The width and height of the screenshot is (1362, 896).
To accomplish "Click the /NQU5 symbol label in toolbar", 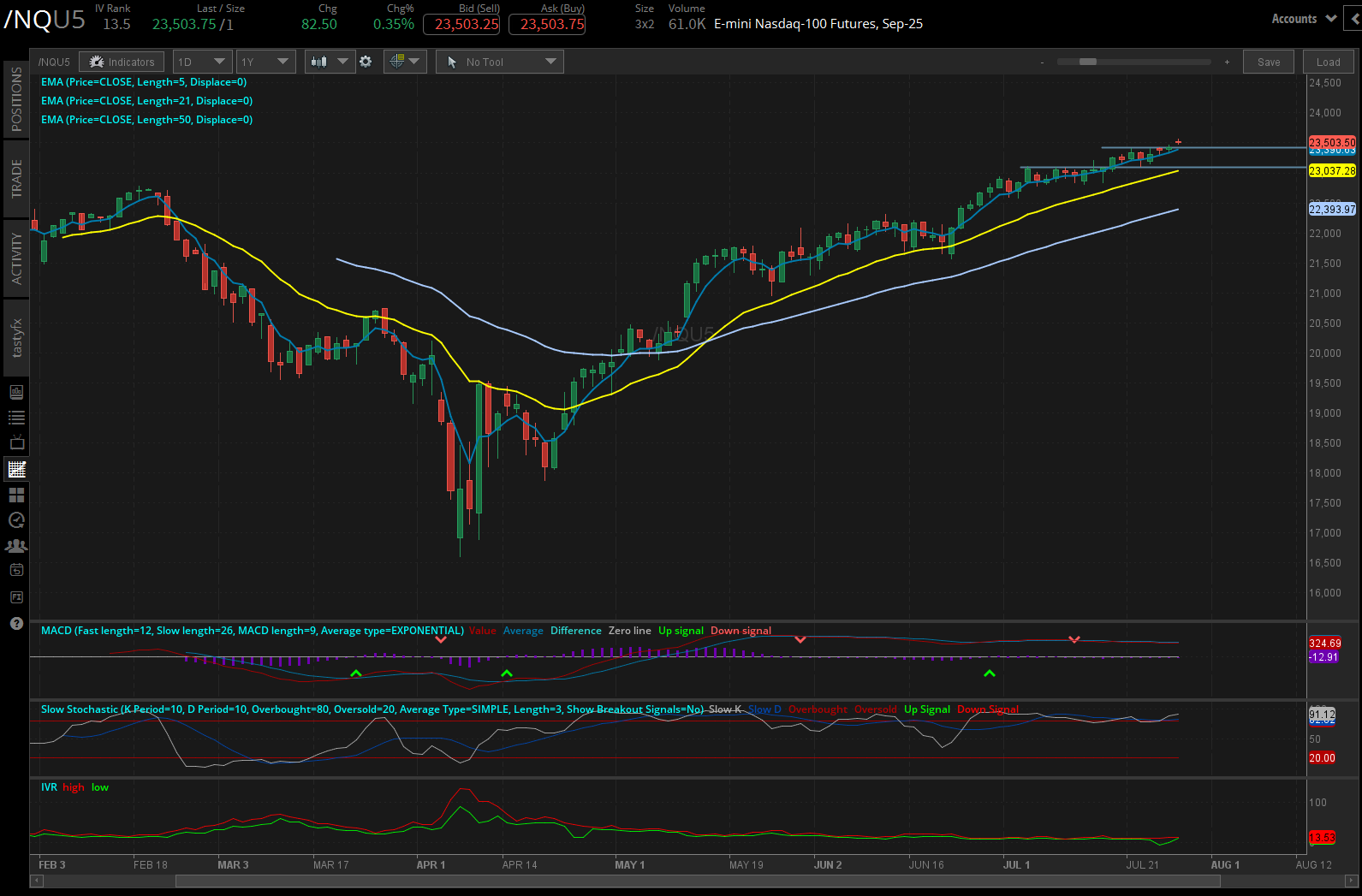I will [x=54, y=62].
